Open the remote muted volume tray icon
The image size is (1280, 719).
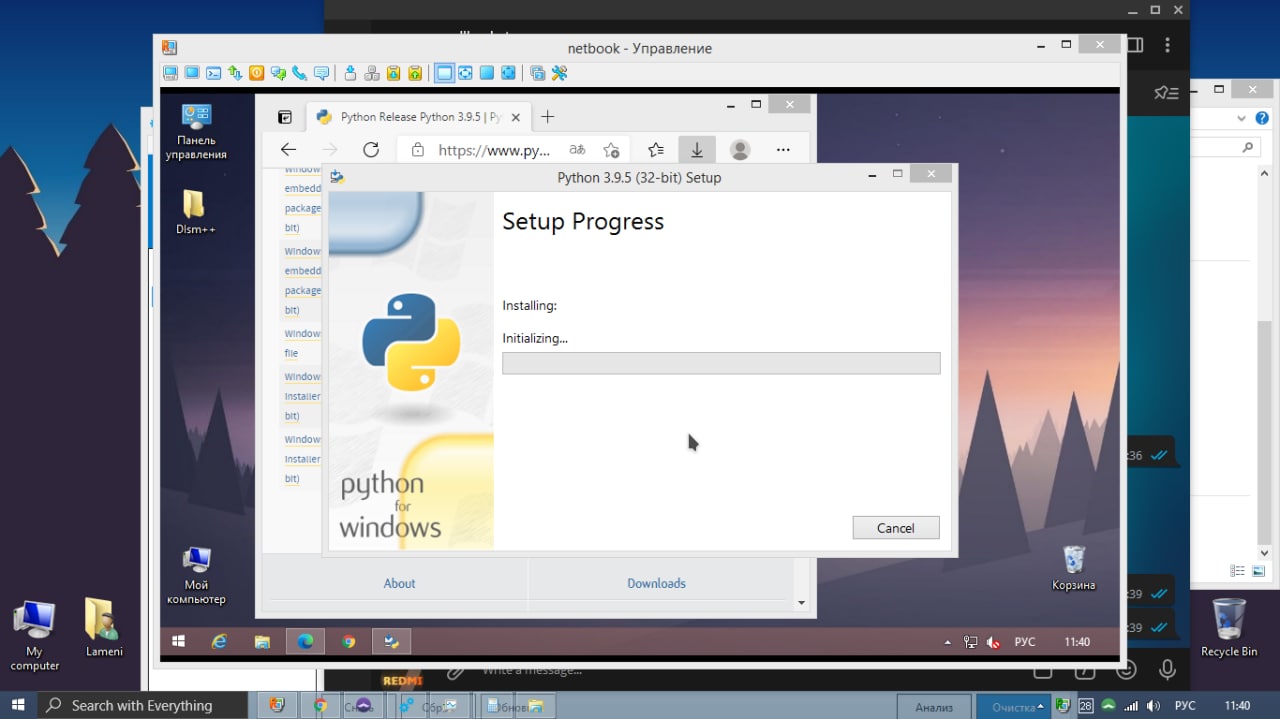click(x=993, y=642)
